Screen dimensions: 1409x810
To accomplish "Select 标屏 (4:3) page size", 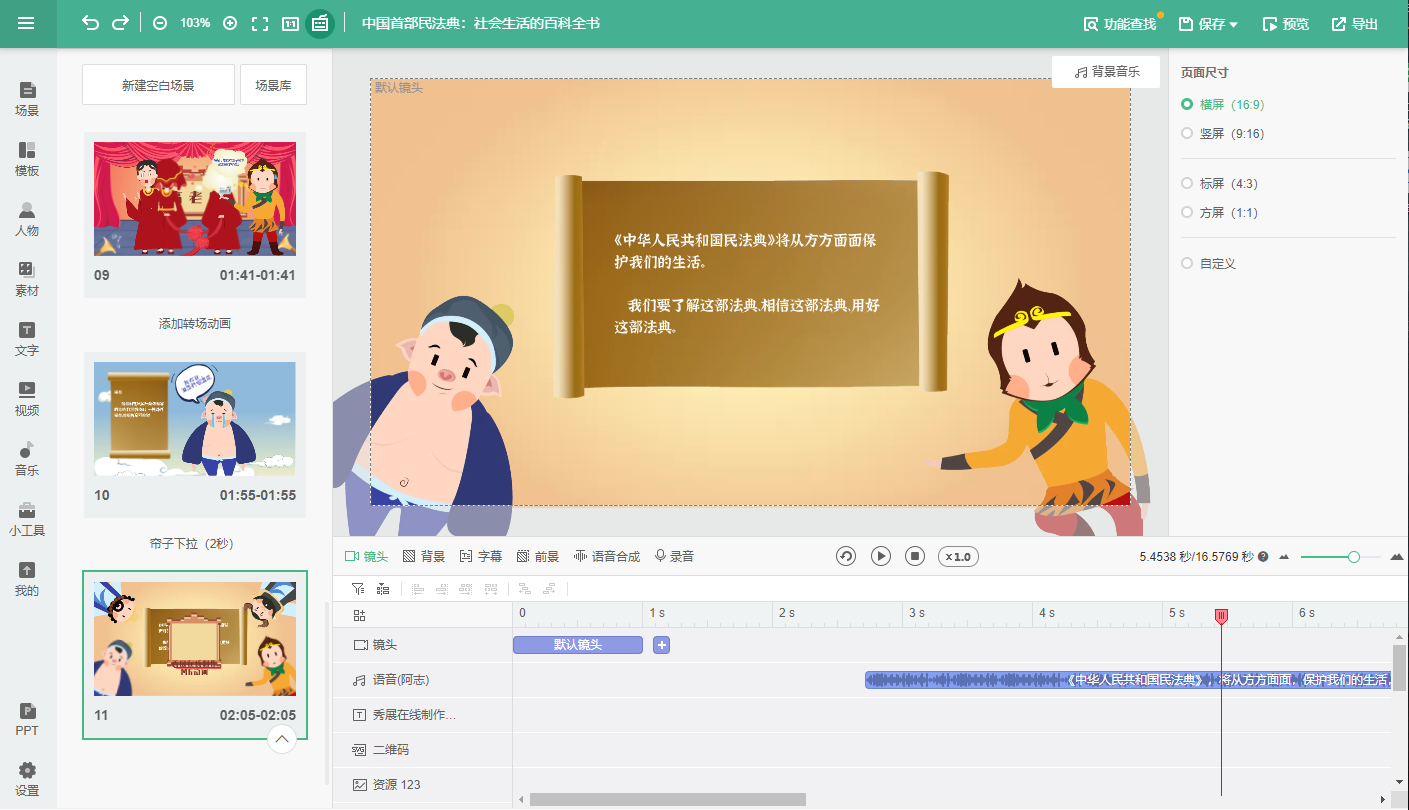I will pyautogui.click(x=1219, y=183).
